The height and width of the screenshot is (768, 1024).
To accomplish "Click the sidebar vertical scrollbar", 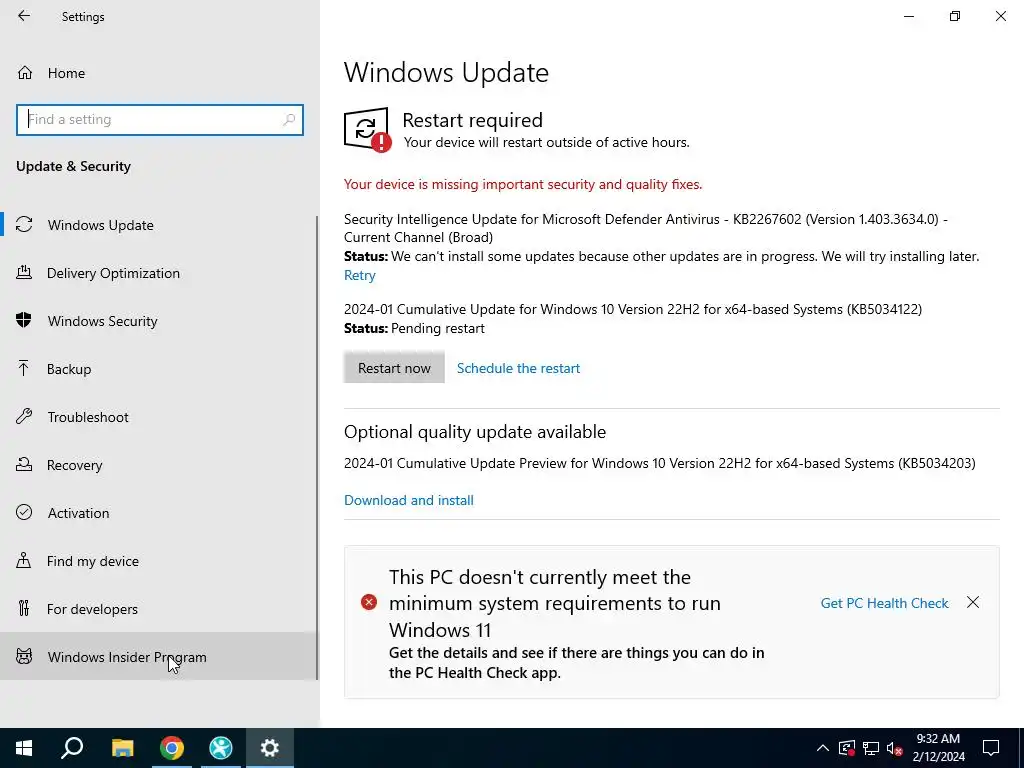I will coord(317,448).
